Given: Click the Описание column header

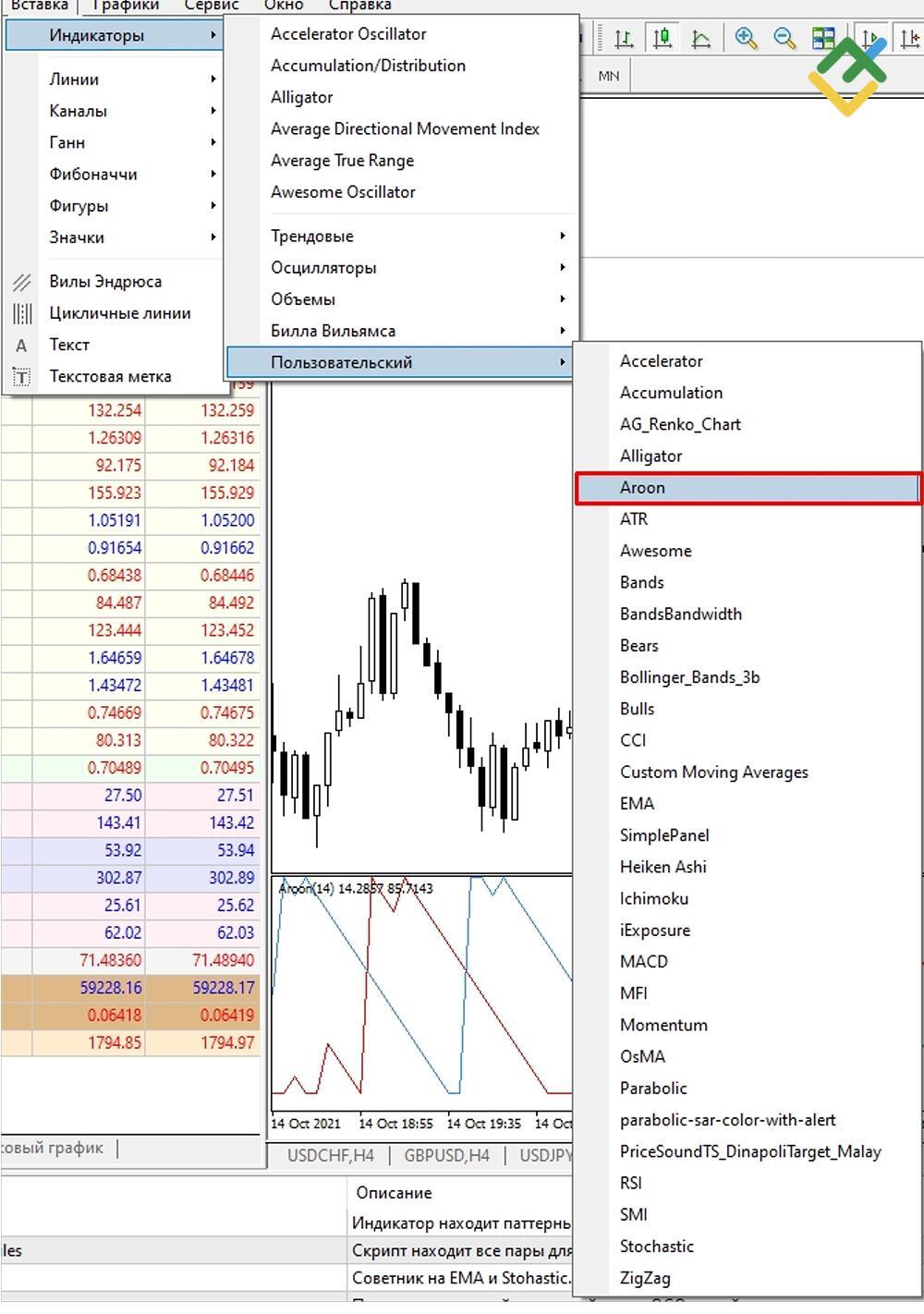Looking at the screenshot, I should (x=395, y=1193).
